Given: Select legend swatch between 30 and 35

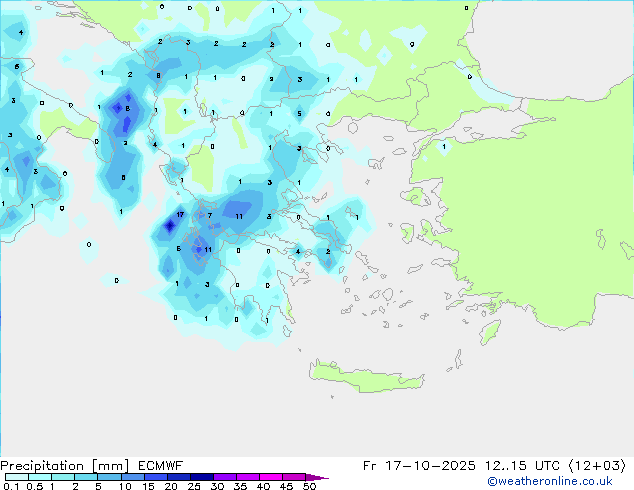Looking at the screenshot, I should click(225, 477).
